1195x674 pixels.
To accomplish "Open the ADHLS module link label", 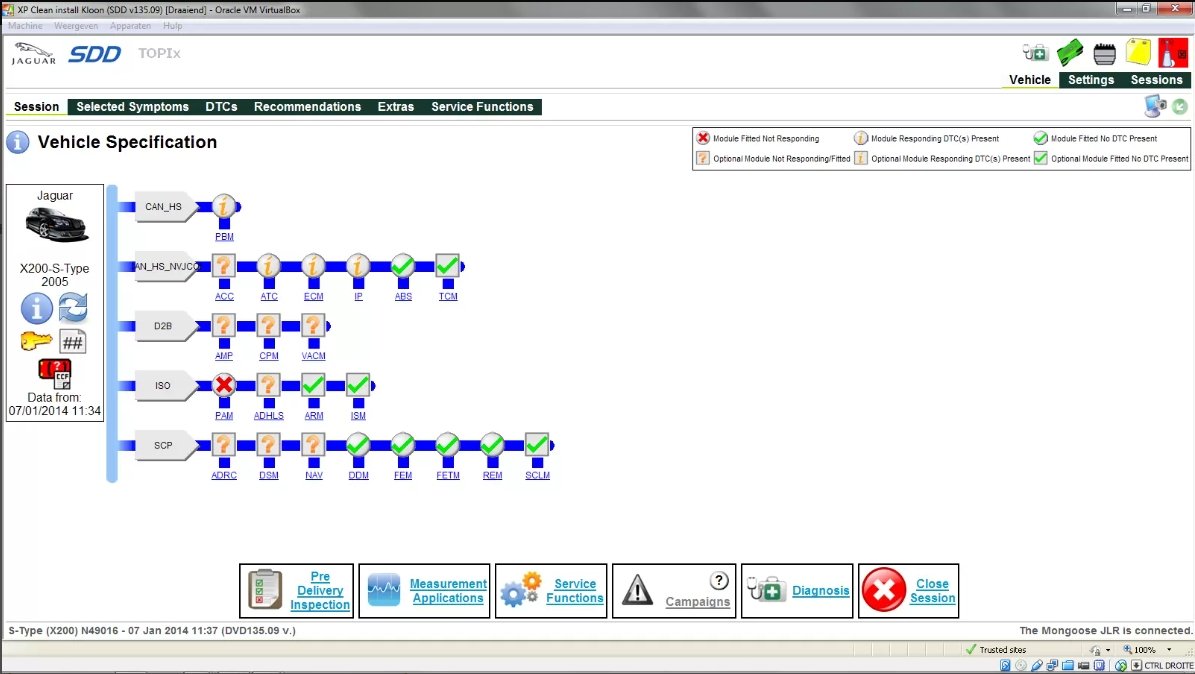I will tap(269, 416).
